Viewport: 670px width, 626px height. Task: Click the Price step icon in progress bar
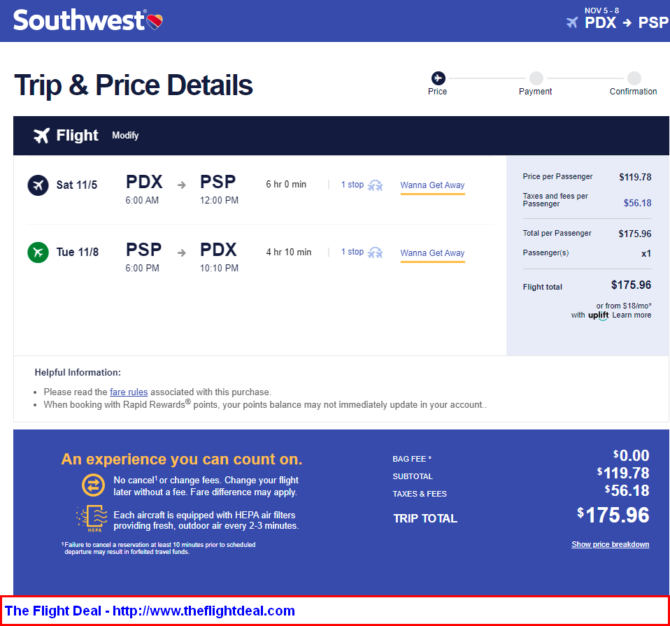pos(438,78)
